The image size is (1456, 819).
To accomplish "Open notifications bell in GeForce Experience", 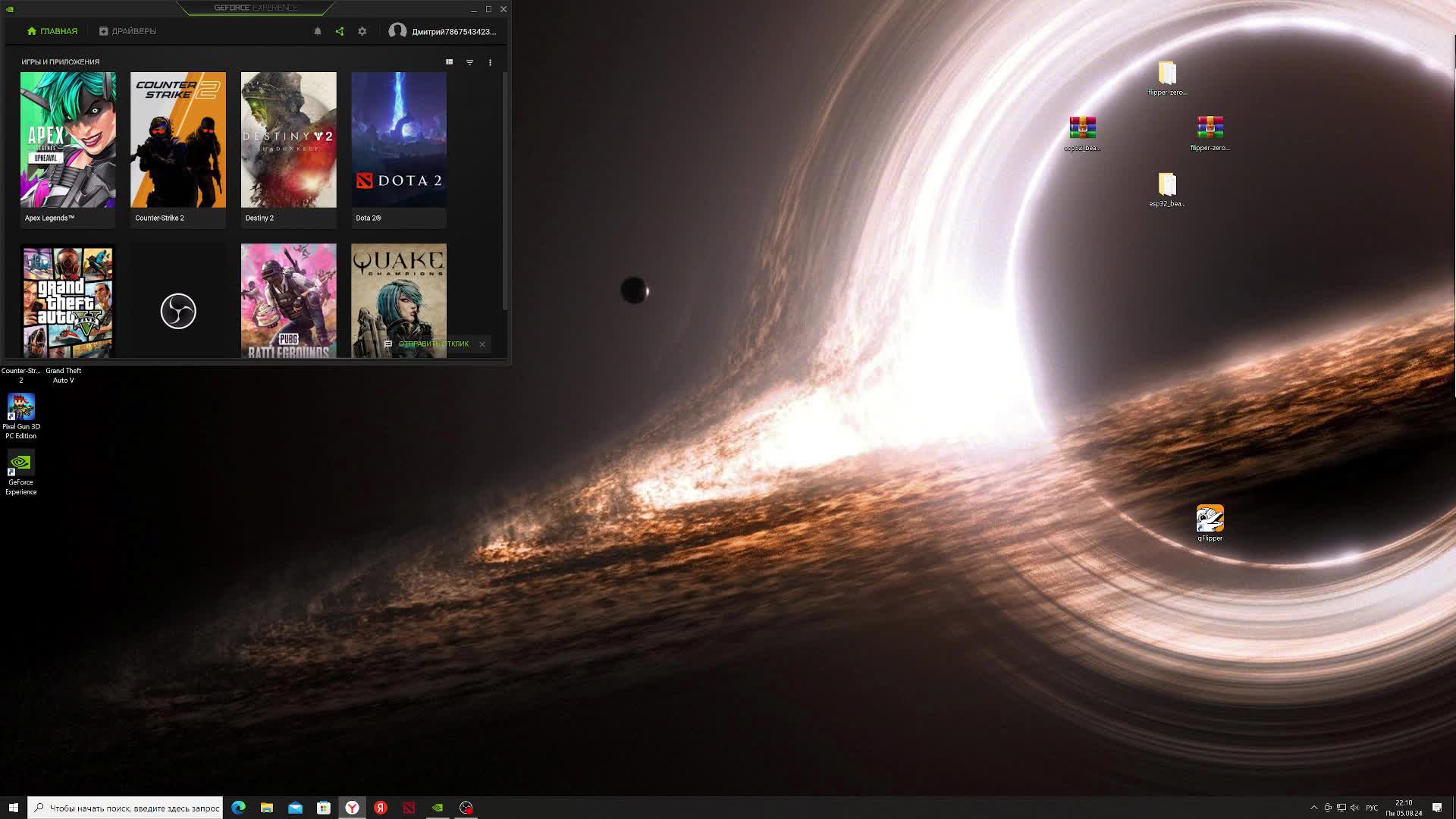I will 318,31.
